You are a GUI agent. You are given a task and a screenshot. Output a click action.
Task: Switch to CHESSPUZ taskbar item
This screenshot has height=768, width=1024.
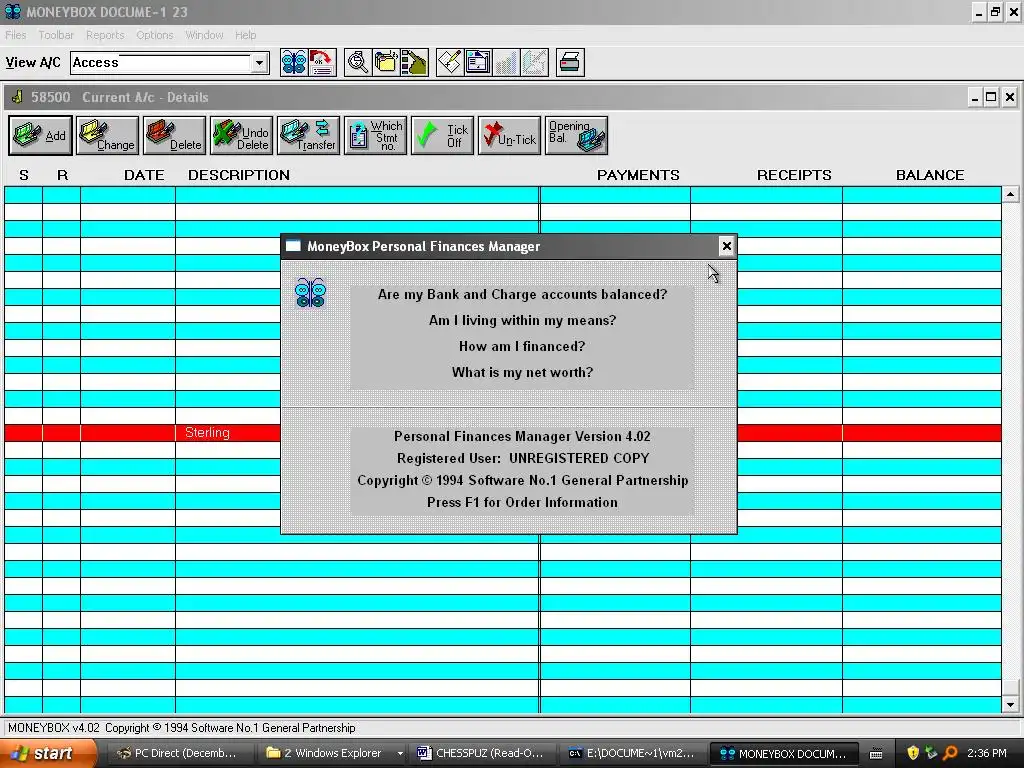pos(485,754)
